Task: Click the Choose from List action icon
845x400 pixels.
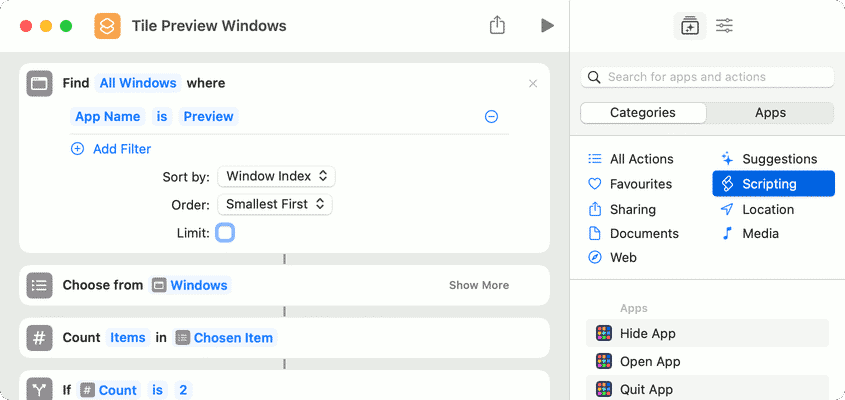Action: [39, 285]
